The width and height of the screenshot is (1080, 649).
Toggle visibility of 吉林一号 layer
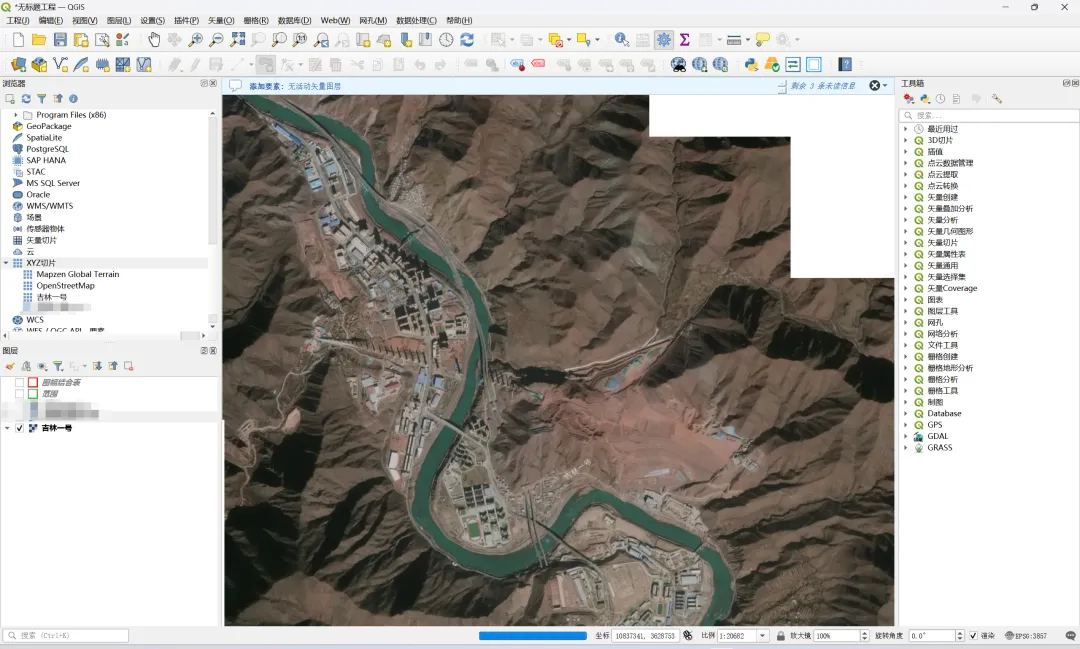tap(19, 429)
